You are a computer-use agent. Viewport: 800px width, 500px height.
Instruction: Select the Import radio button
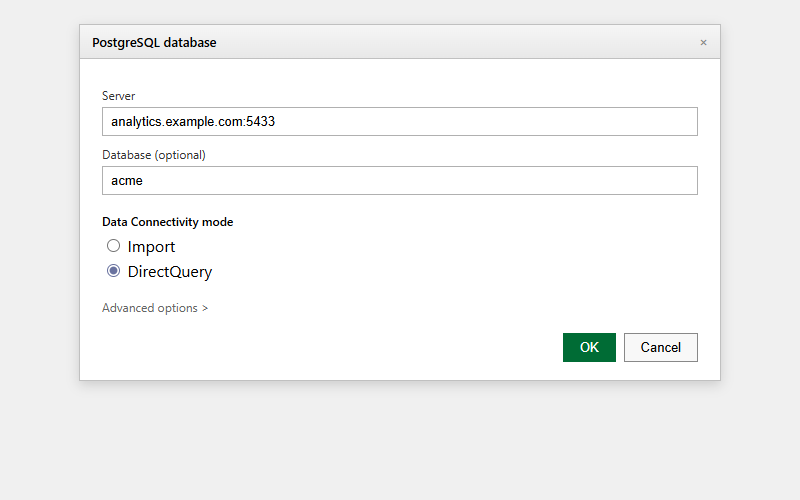click(x=113, y=246)
